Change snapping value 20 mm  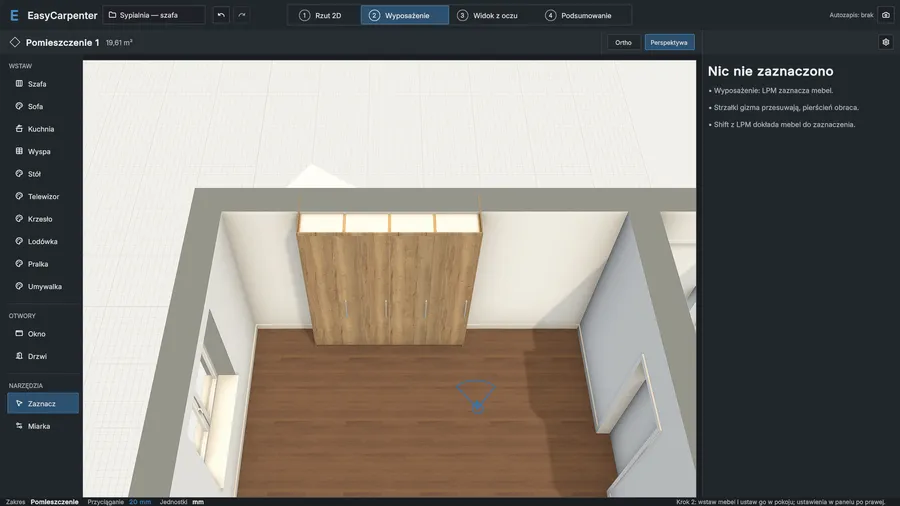pos(140,502)
